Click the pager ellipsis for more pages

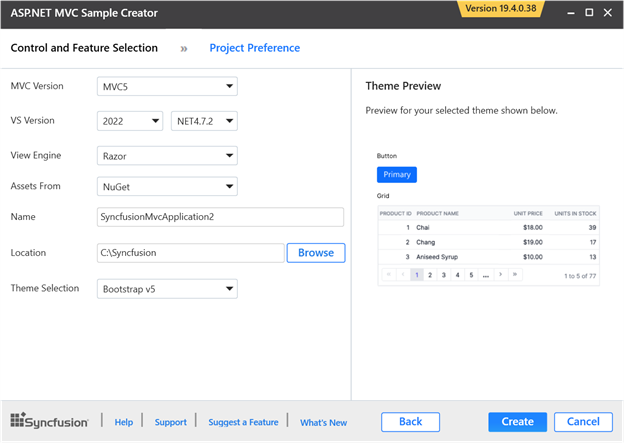coord(486,275)
